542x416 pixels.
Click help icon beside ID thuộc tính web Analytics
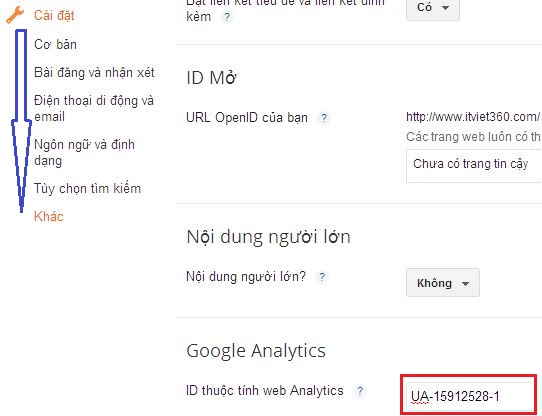[360, 391]
